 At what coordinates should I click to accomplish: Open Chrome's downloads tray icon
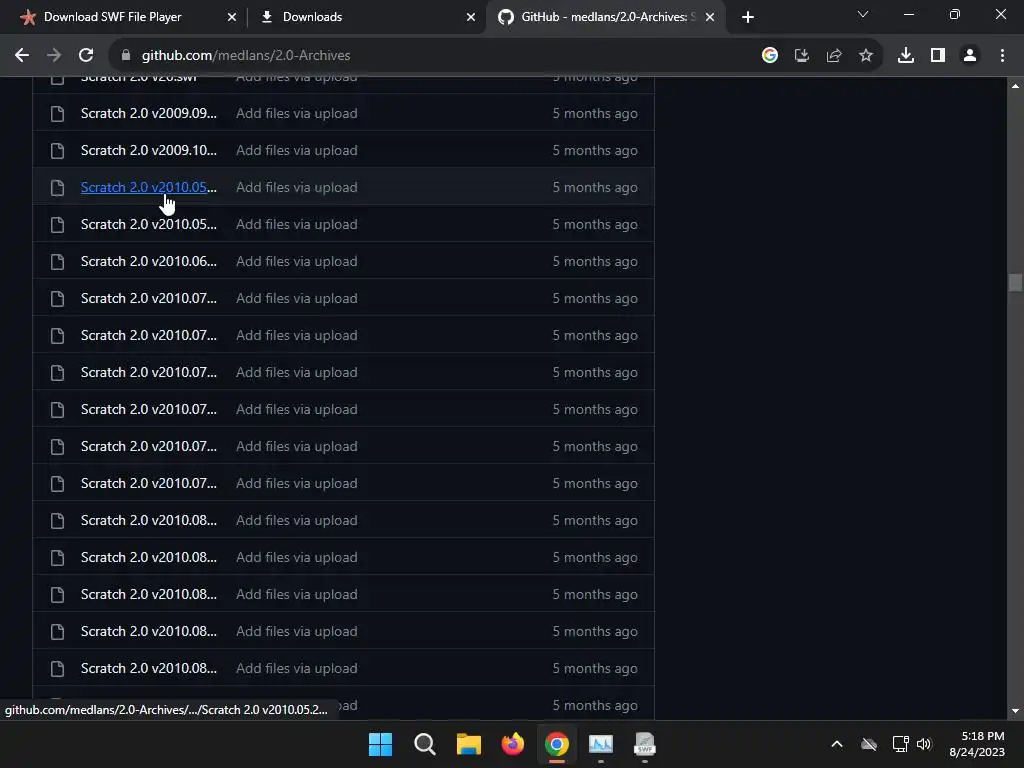coord(906,56)
